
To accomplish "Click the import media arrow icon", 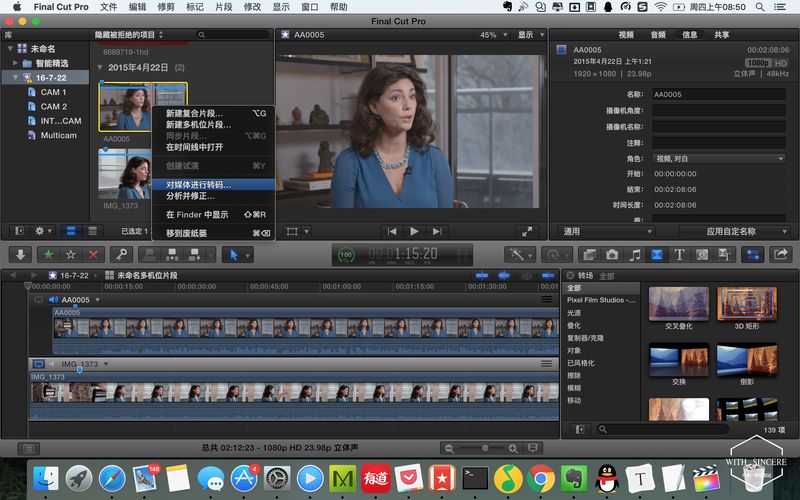I will click(22, 255).
